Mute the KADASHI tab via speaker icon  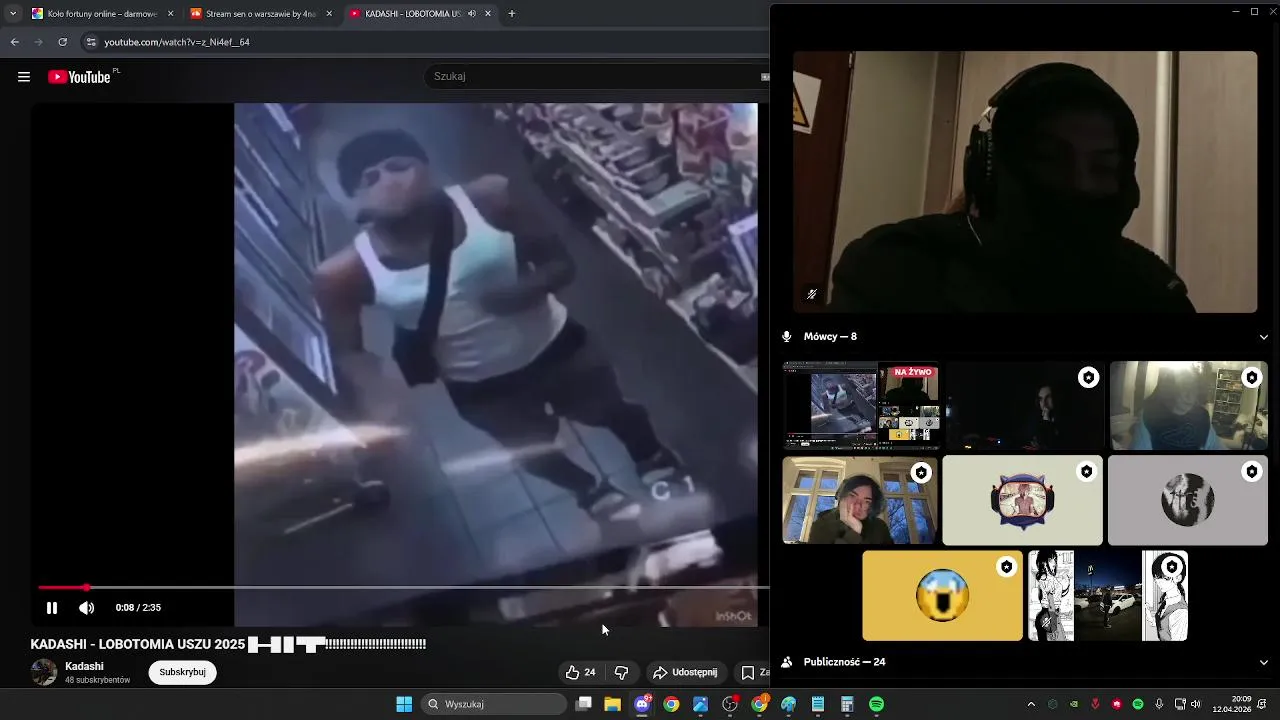(472, 14)
